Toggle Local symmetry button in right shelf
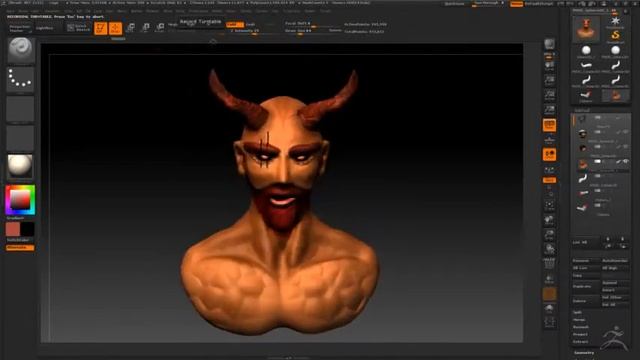The image size is (640, 360). pos(549,155)
